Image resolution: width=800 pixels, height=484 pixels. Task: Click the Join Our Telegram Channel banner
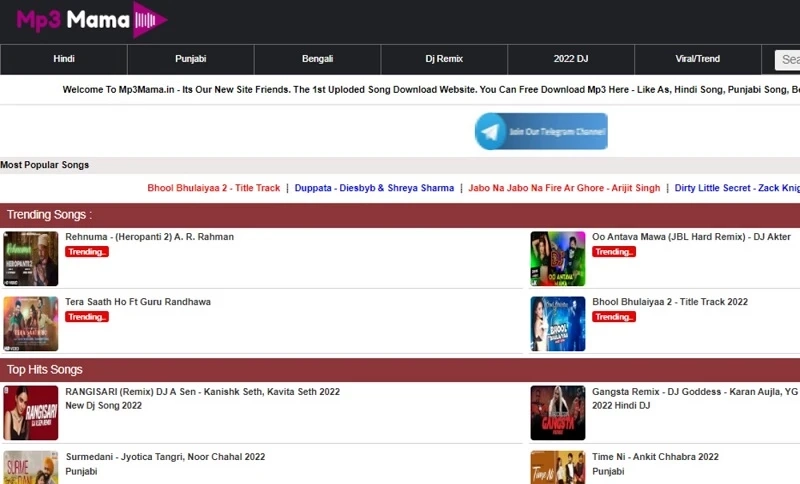point(541,132)
